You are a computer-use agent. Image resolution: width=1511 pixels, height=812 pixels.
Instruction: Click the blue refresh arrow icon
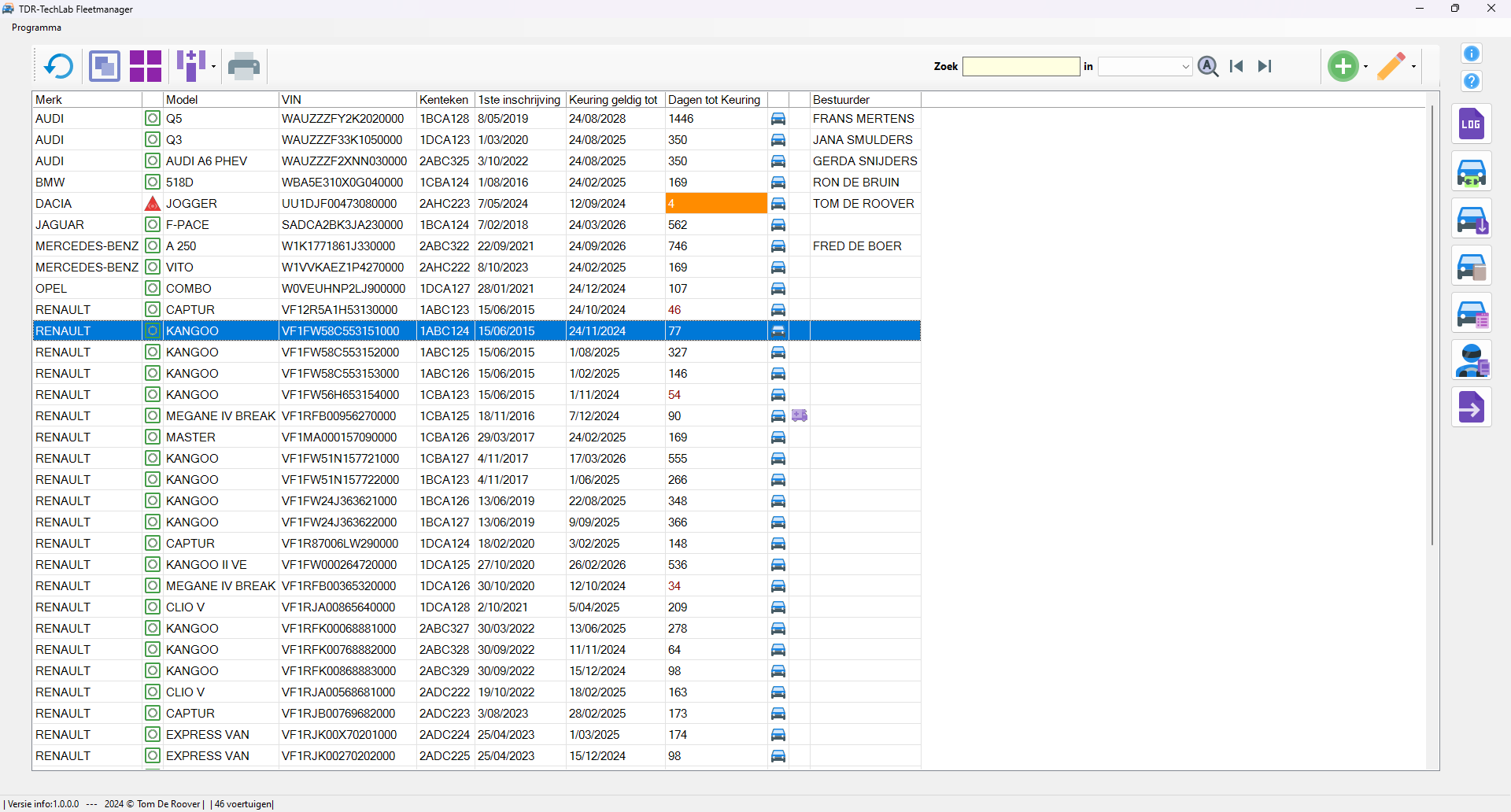tap(58, 66)
